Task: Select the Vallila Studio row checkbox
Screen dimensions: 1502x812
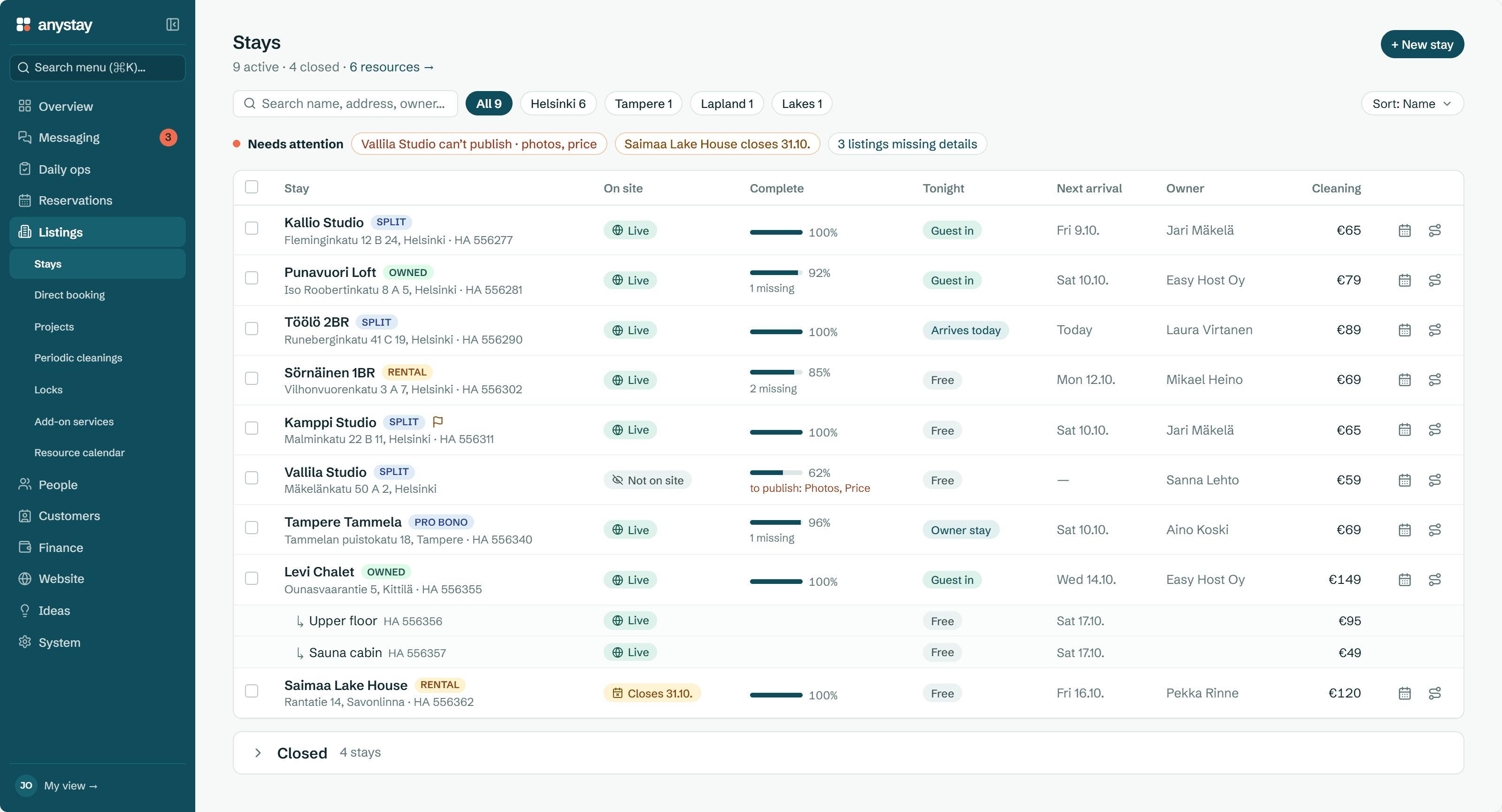Action: pyautogui.click(x=251, y=478)
